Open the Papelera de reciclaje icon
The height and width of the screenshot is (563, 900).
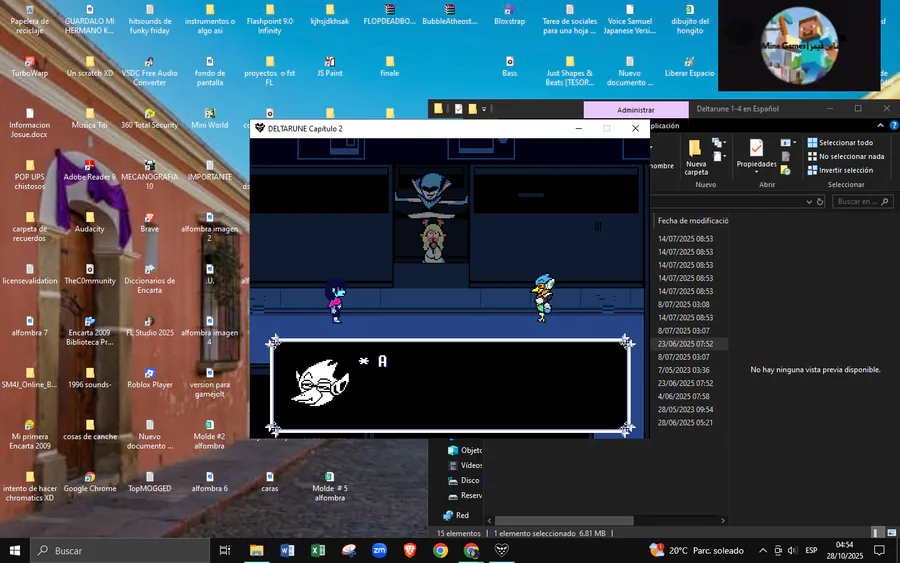pos(29,20)
